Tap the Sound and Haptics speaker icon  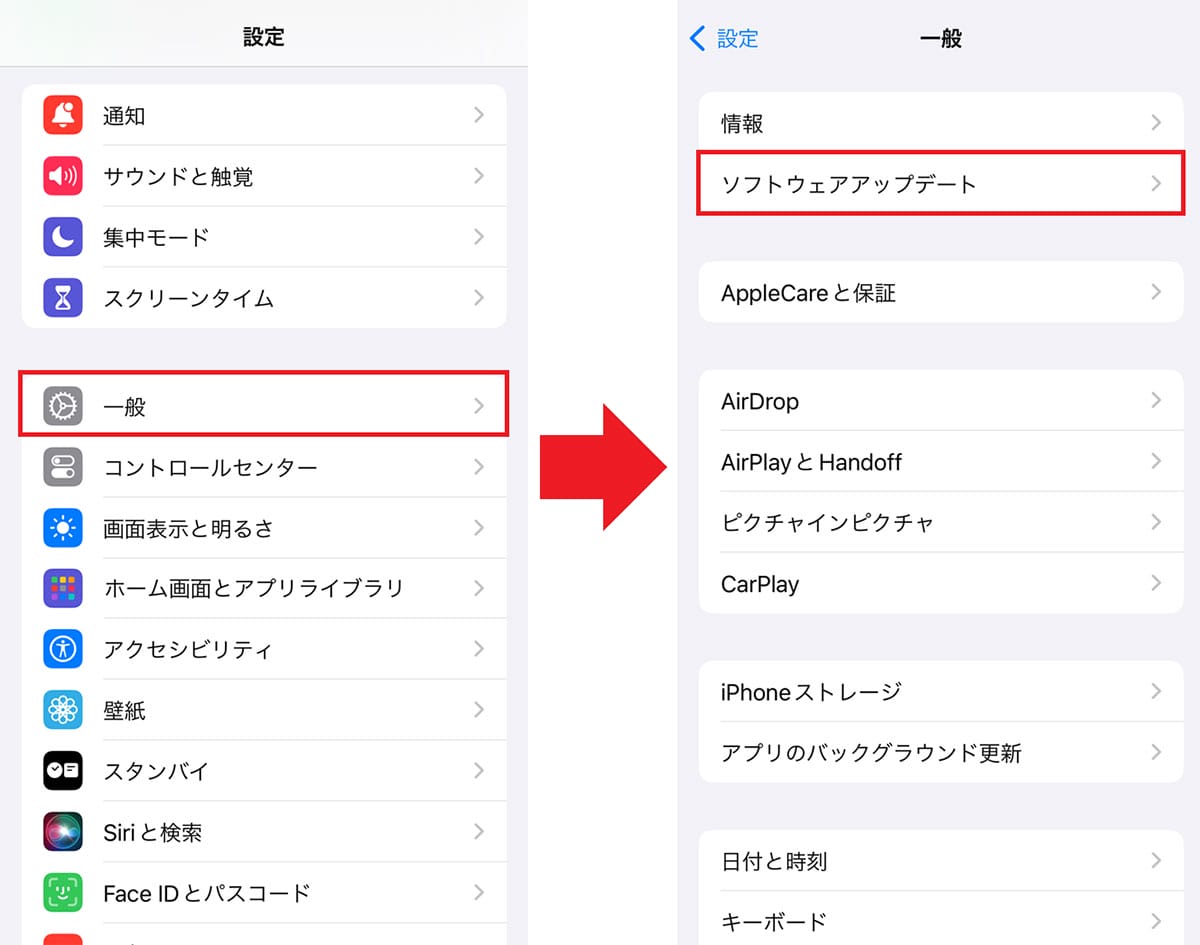pyautogui.click(x=63, y=176)
